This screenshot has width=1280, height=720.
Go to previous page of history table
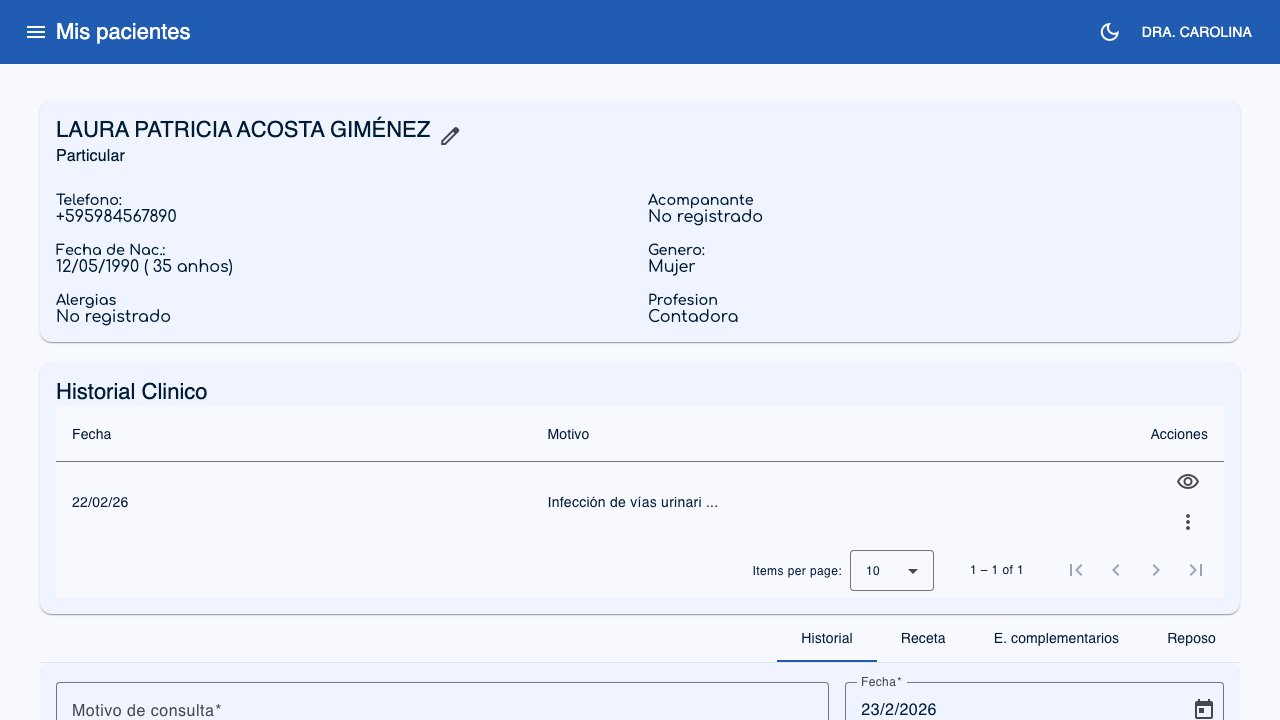coord(1116,570)
